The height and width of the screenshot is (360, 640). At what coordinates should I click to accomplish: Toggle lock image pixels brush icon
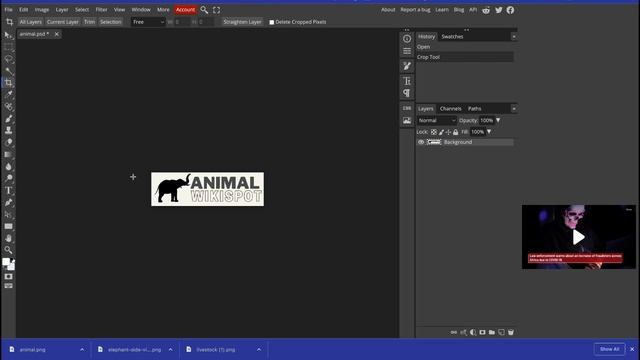[x=441, y=132]
